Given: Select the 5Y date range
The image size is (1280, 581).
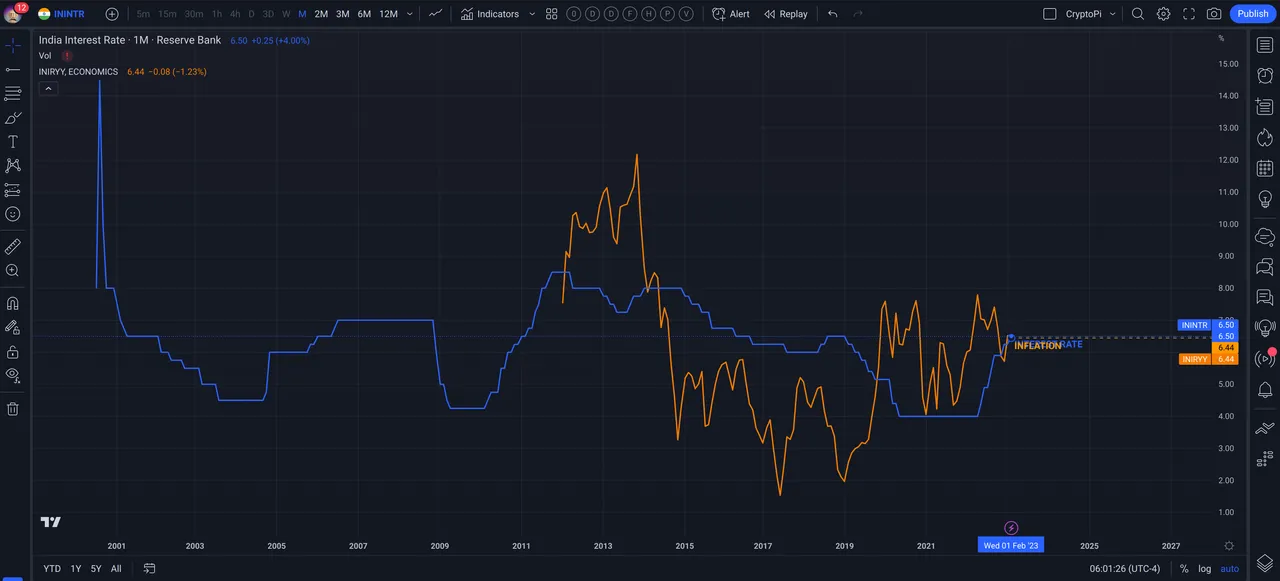Looking at the screenshot, I should [96, 569].
